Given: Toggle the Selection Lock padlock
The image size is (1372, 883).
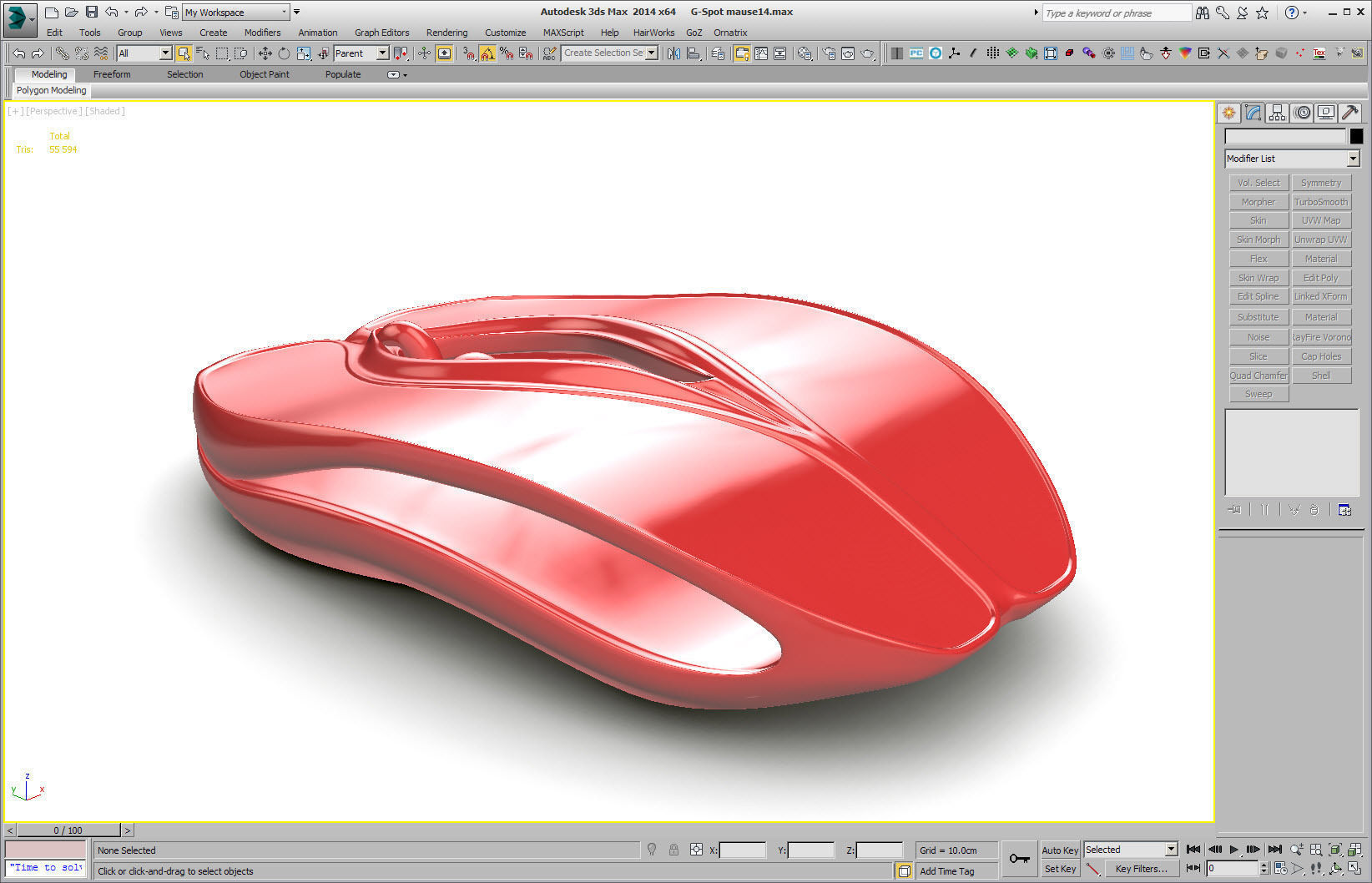Looking at the screenshot, I should 673,850.
